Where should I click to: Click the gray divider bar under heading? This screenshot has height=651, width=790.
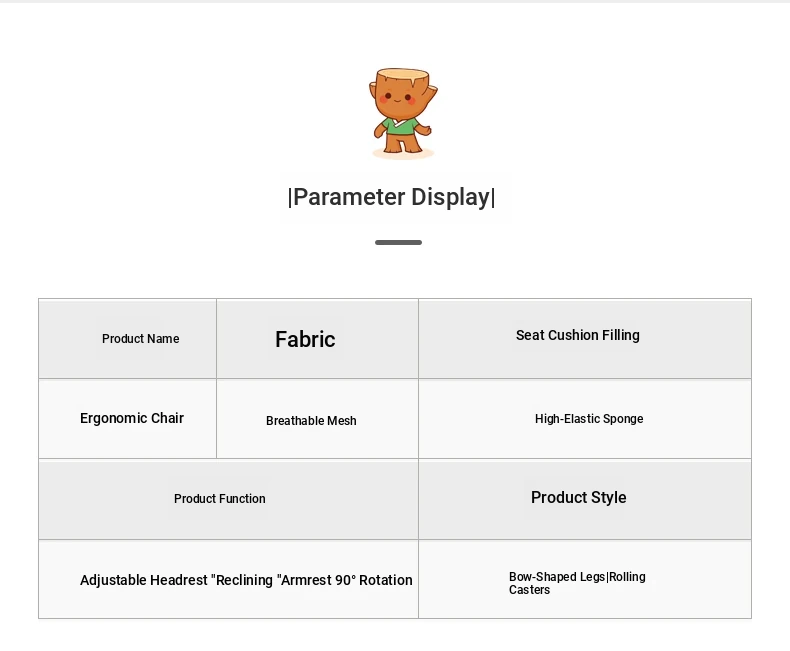pos(398,242)
